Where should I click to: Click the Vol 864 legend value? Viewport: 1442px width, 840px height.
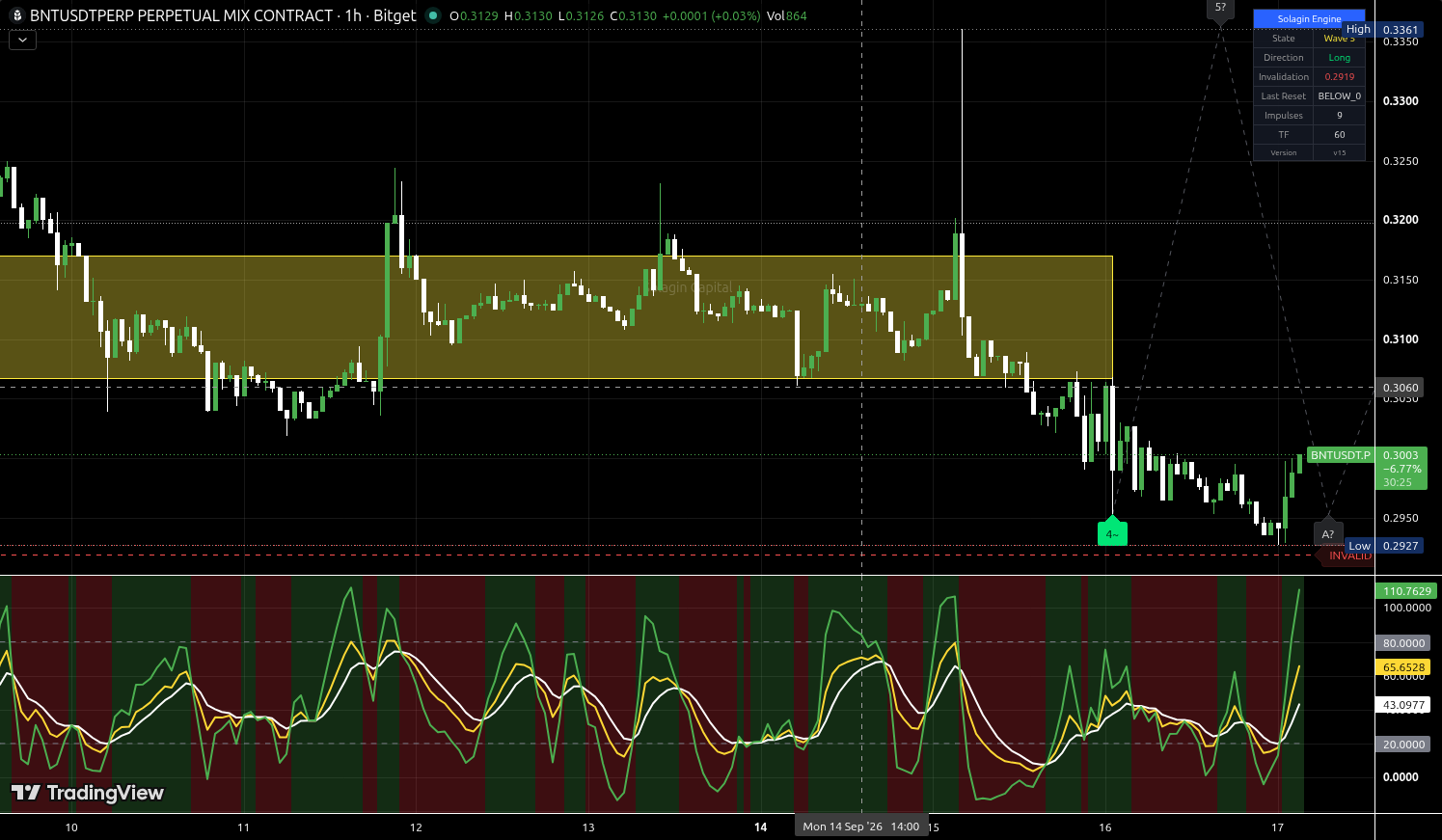click(787, 16)
